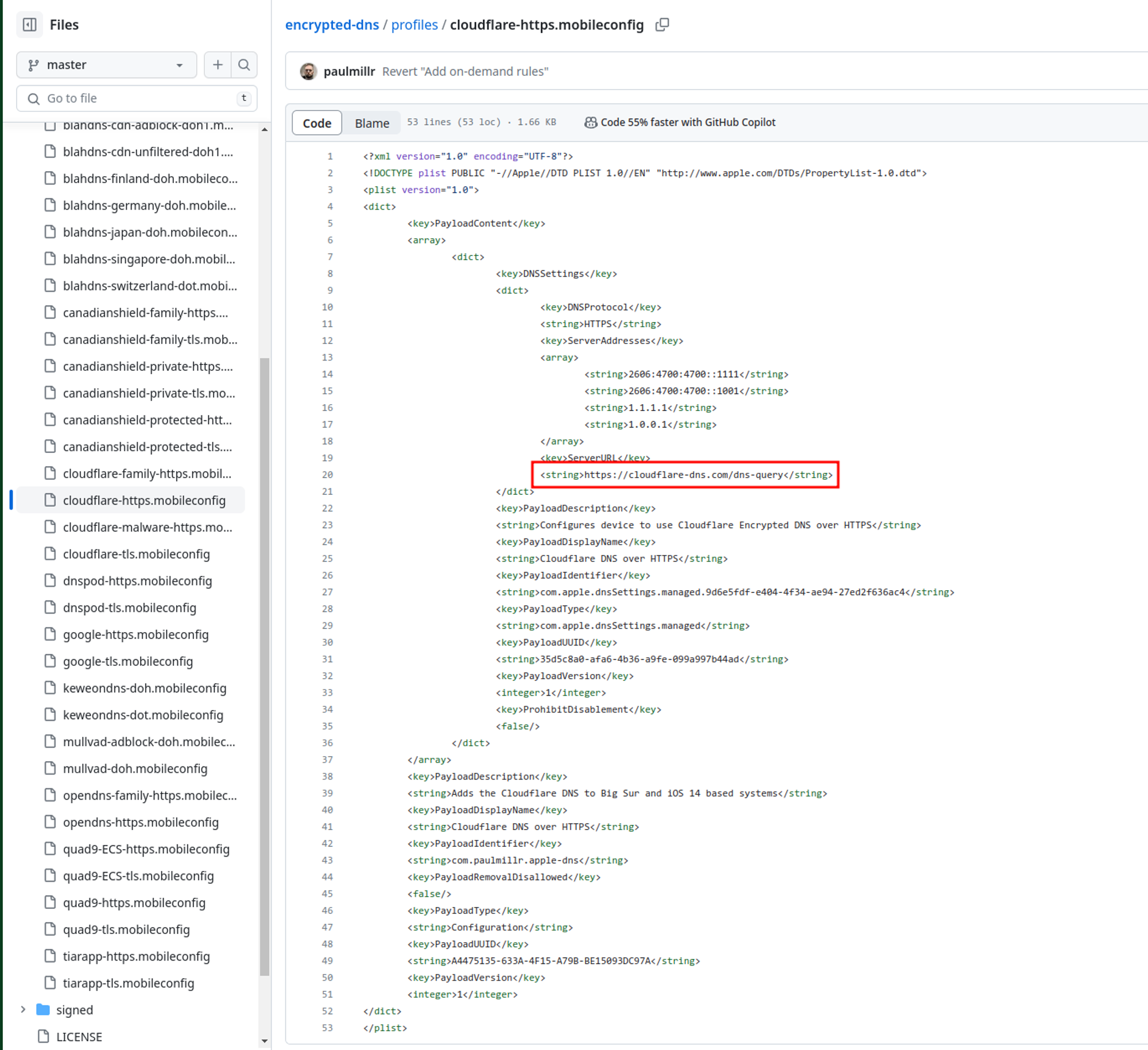Click the signed folder icon
The width and height of the screenshot is (1148, 1050).
(43, 1009)
